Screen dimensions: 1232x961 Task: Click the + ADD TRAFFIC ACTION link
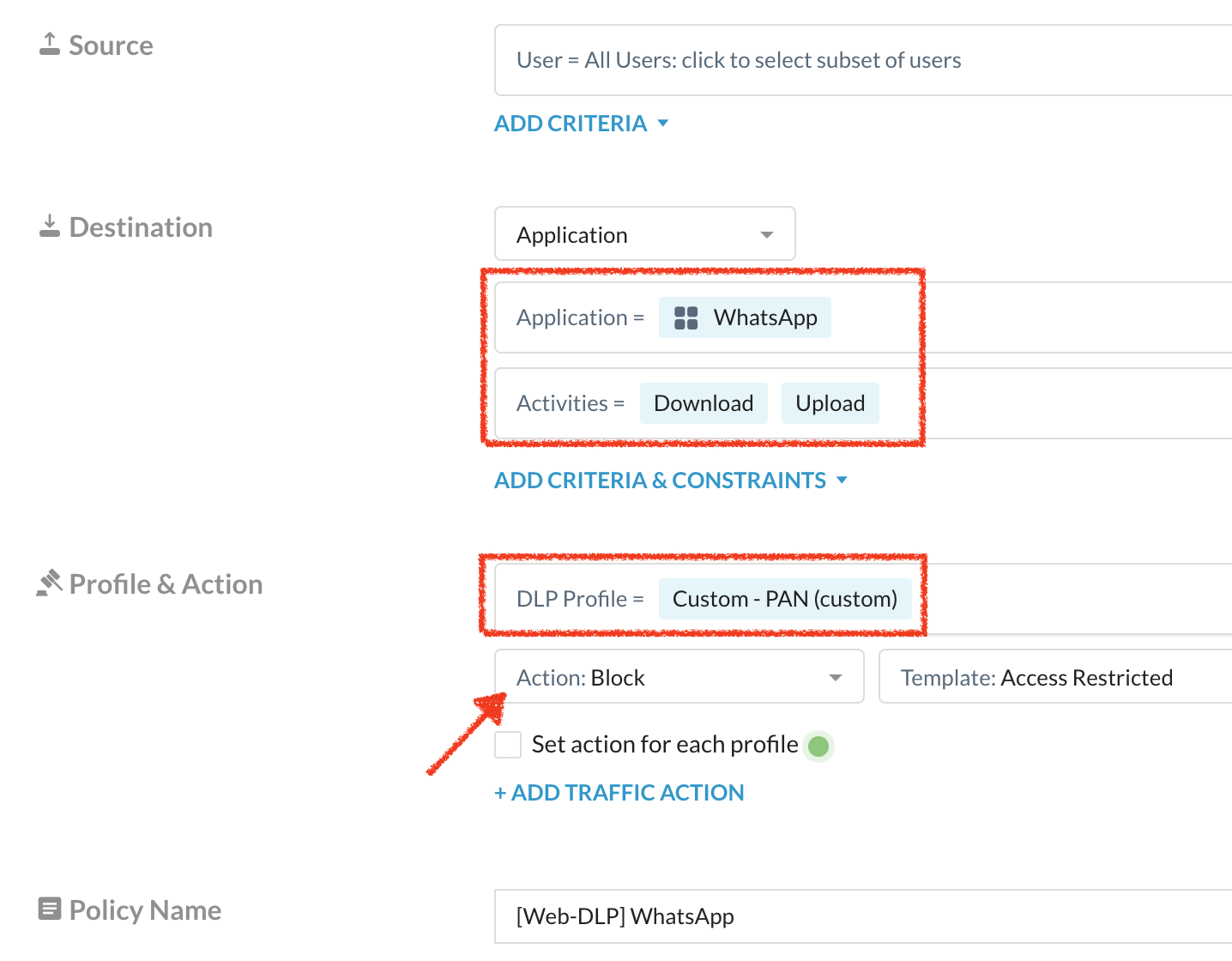pos(619,793)
